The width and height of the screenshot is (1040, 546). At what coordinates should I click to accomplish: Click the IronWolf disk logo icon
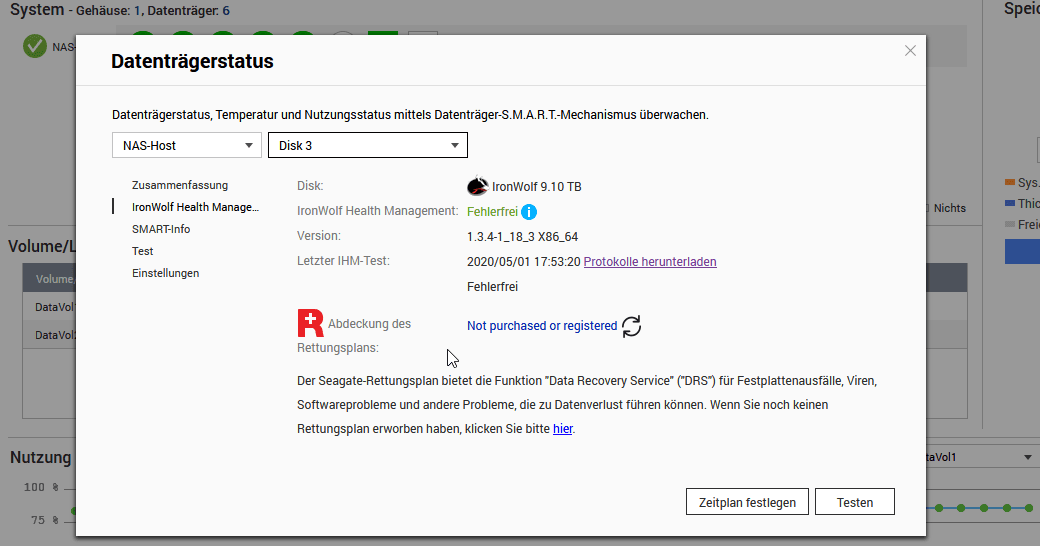[x=478, y=186]
